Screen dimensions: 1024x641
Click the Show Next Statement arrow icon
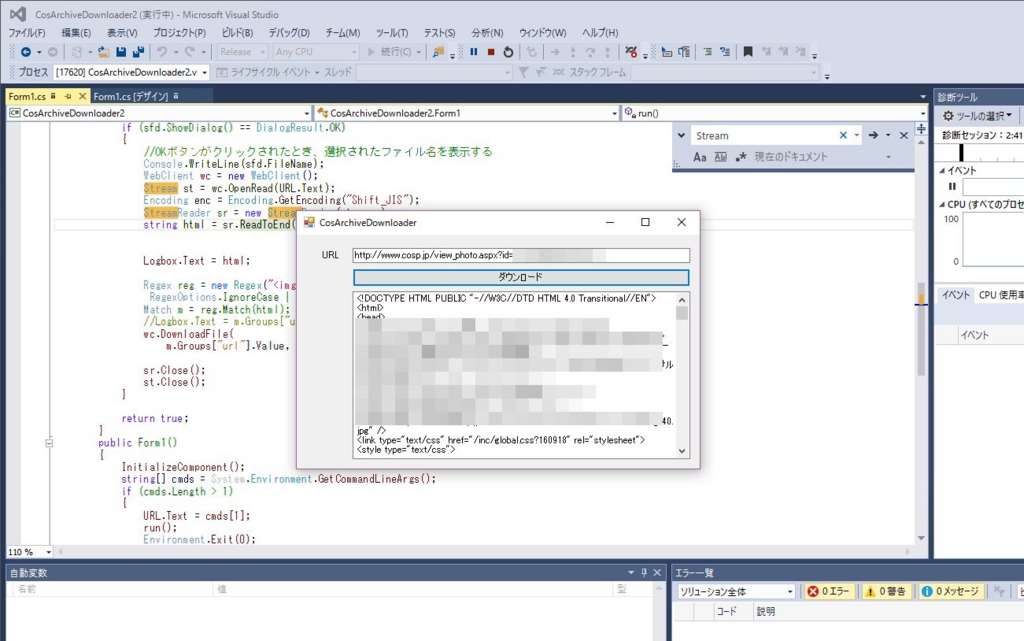[555, 52]
